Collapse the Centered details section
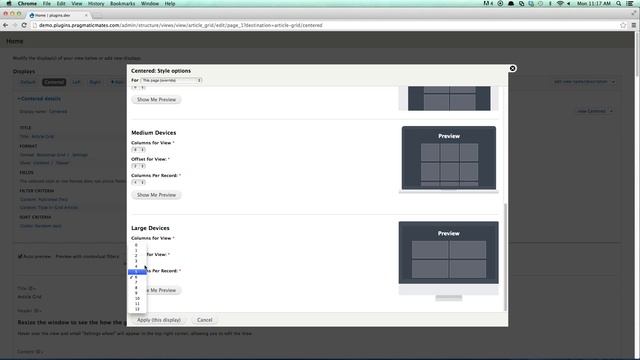 (x=40, y=99)
